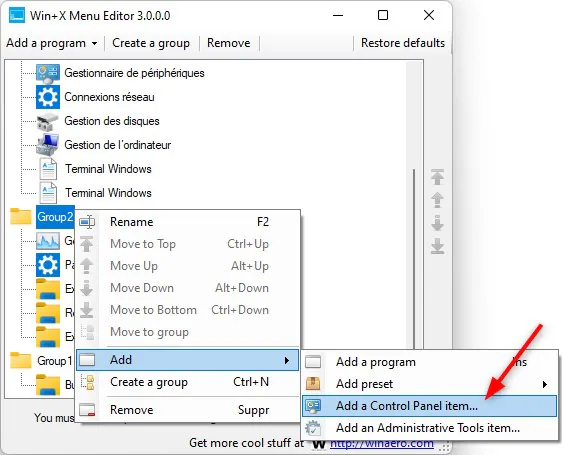Click the Create a group icon in the context menu
The image size is (562, 455).
click(x=87, y=382)
